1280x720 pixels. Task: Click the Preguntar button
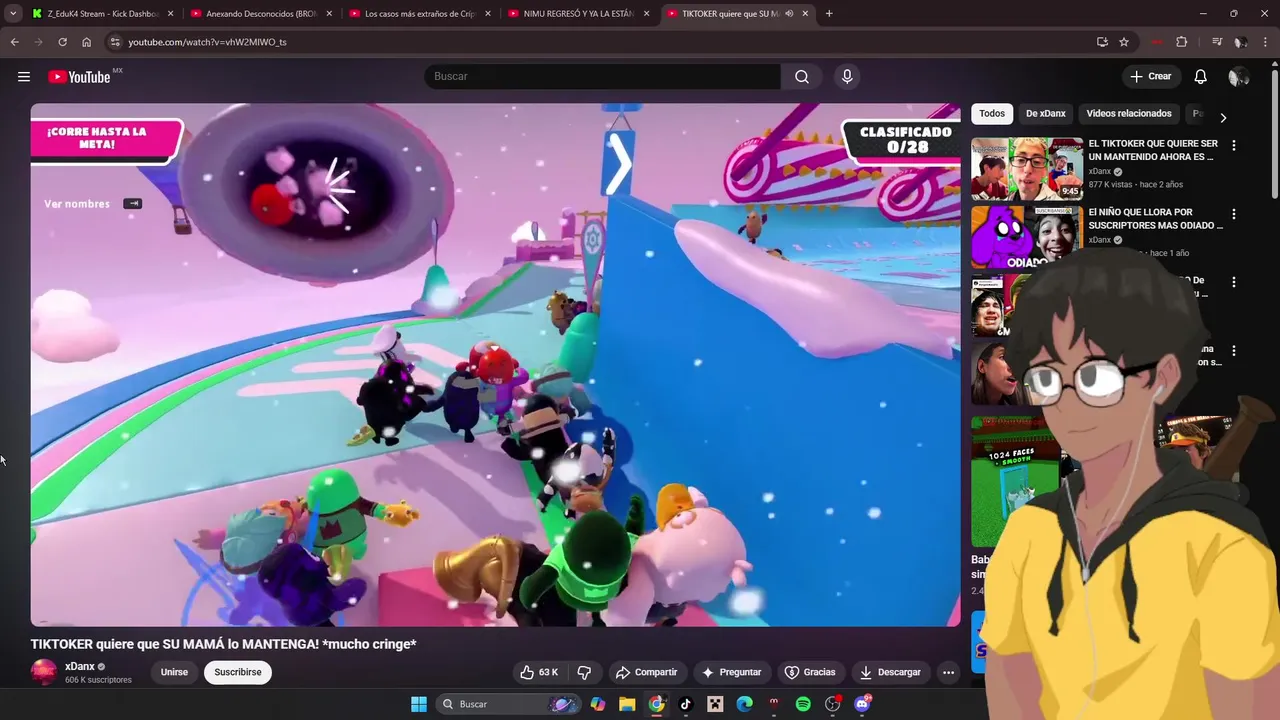[x=731, y=672]
